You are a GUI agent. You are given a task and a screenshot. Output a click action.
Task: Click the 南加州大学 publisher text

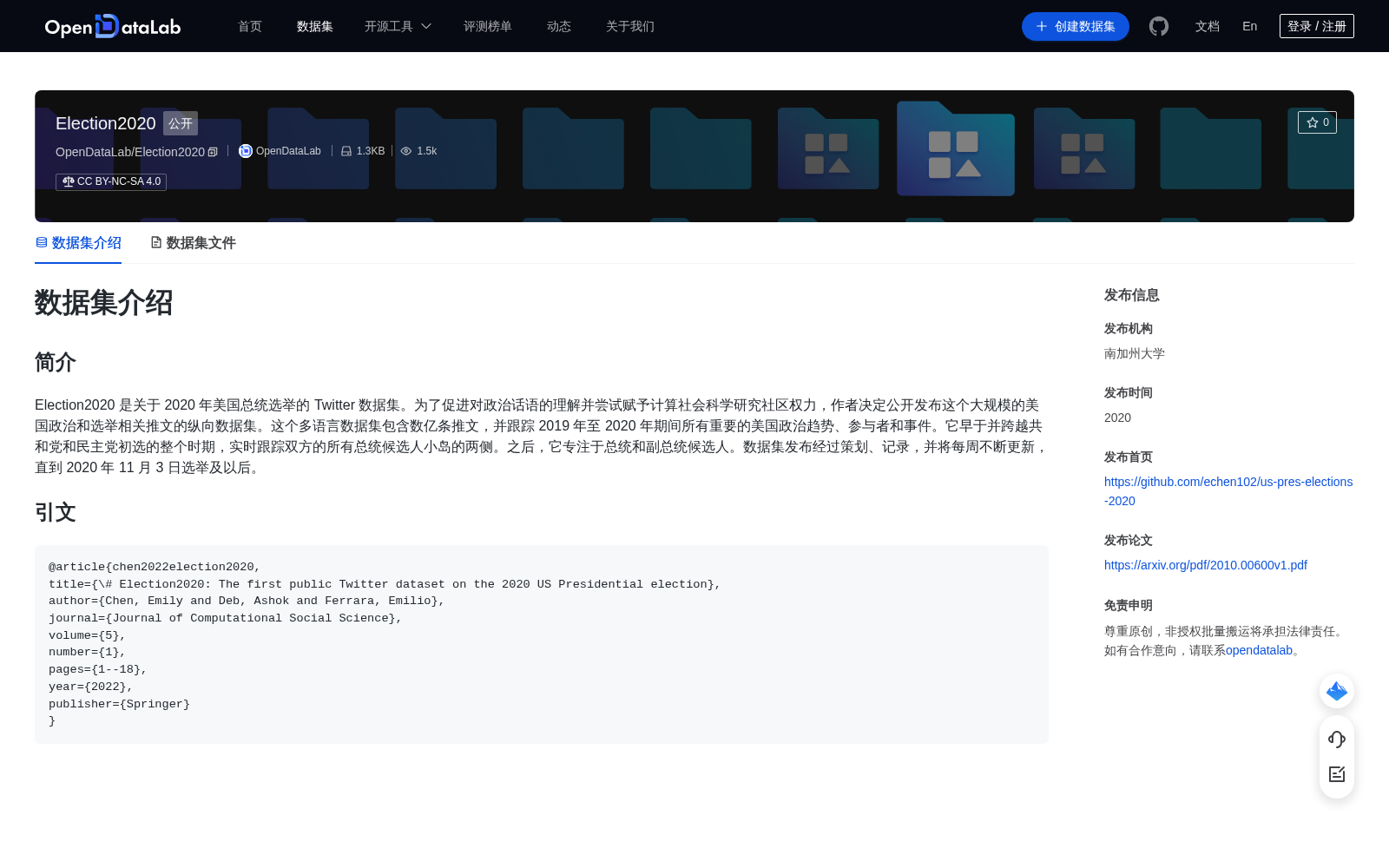[x=1135, y=353]
